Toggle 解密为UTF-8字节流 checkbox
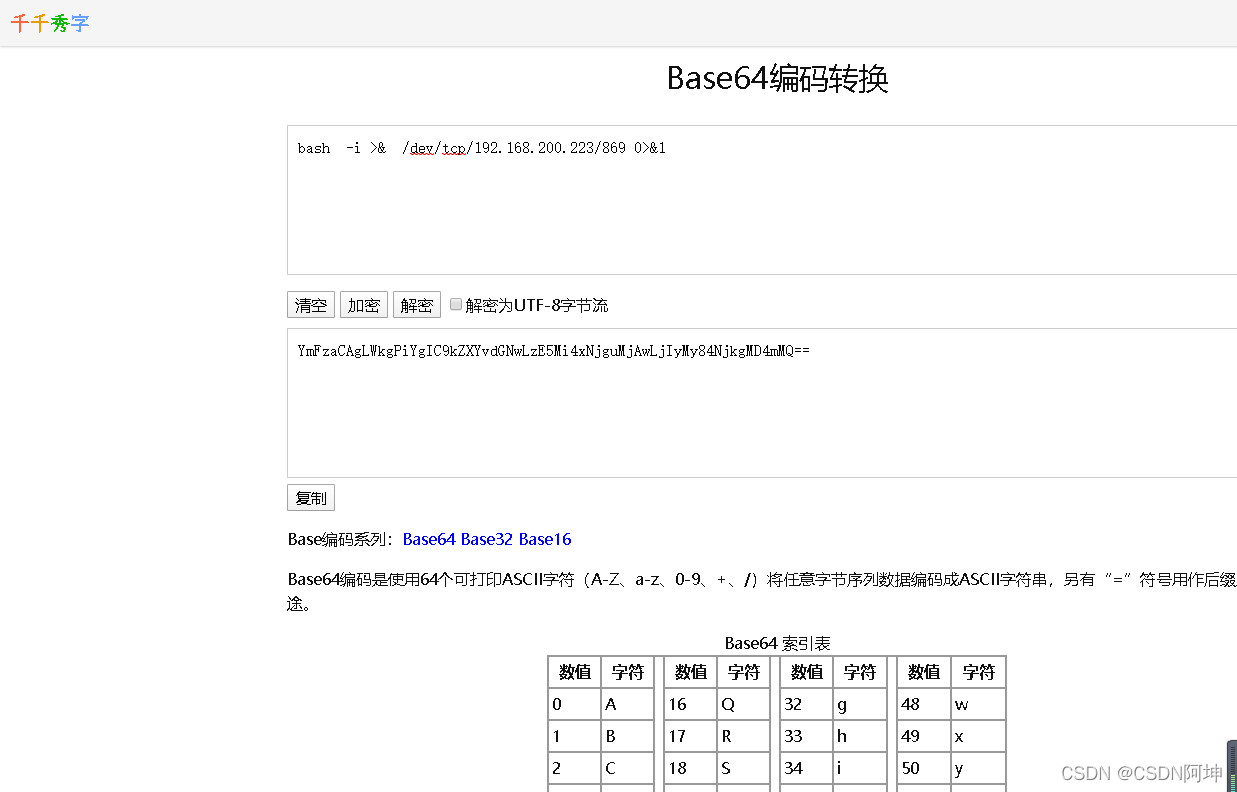This screenshot has height=792, width=1237. tap(456, 304)
